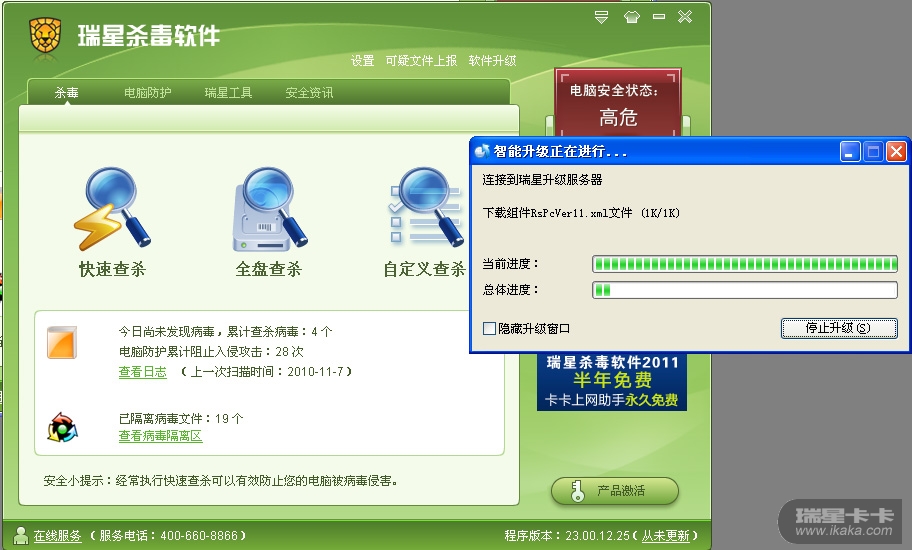Viewport: 912px width, 550px height.
Task: Switch to 电脑防护 tab
Action: tap(148, 92)
